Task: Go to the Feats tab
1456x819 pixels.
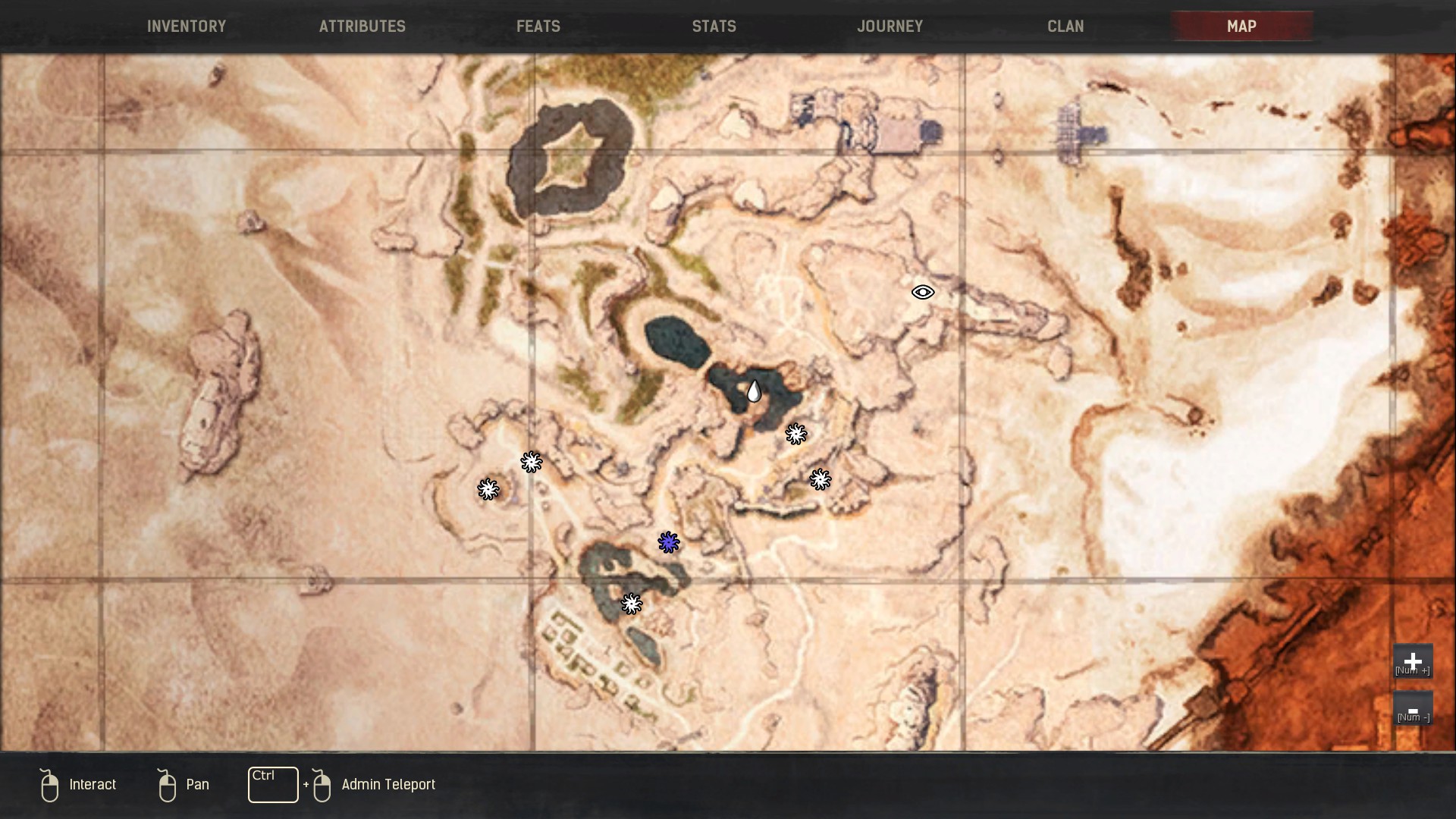Action: (538, 27)
